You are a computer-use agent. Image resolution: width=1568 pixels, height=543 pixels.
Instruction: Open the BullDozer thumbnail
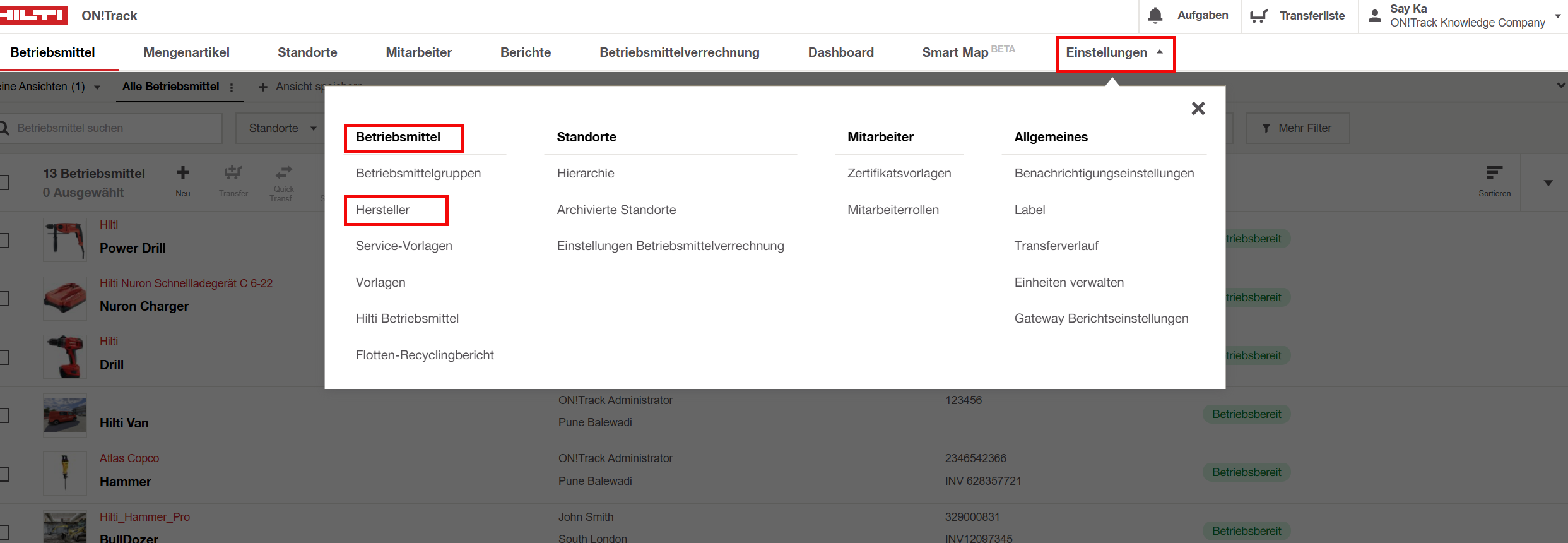(64, 527)
